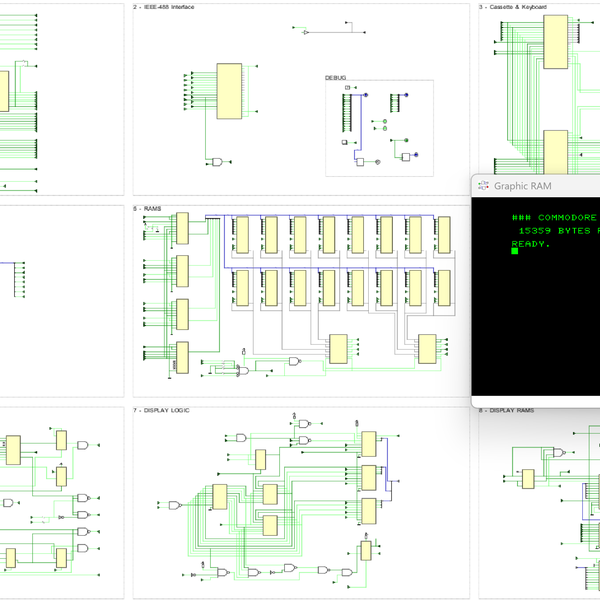
Task: Click the buffer triangle in the IEEE-488 sheet
Action: coord(306,33)
